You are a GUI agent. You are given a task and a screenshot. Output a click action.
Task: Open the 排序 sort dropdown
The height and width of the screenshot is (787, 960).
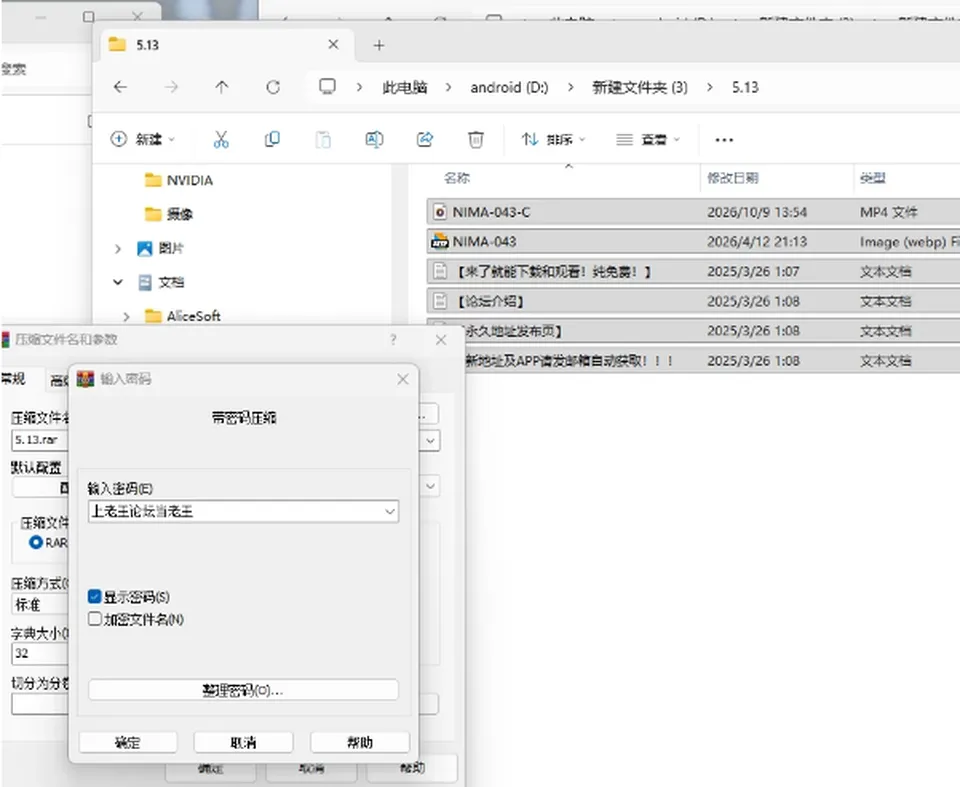point(553,140)
